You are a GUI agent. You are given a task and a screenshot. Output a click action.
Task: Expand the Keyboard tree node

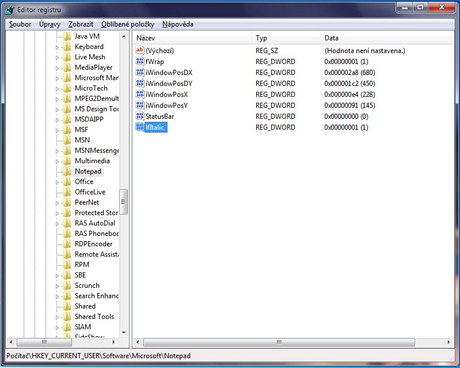pos(57,48)
